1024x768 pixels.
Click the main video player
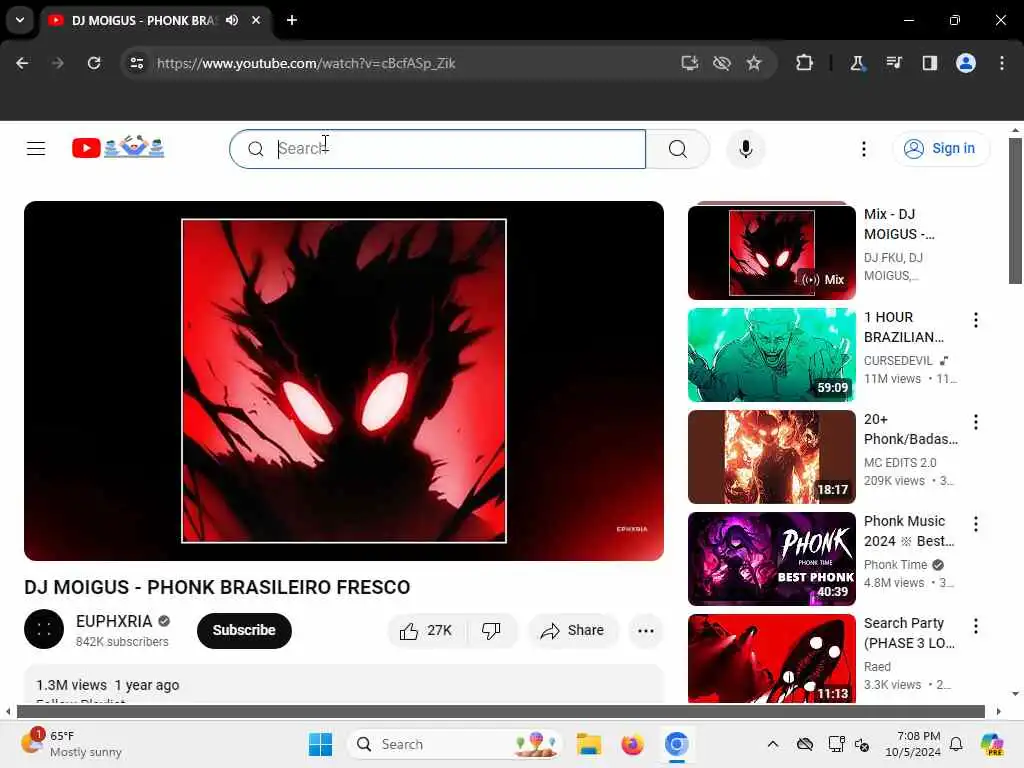[344, 381]
